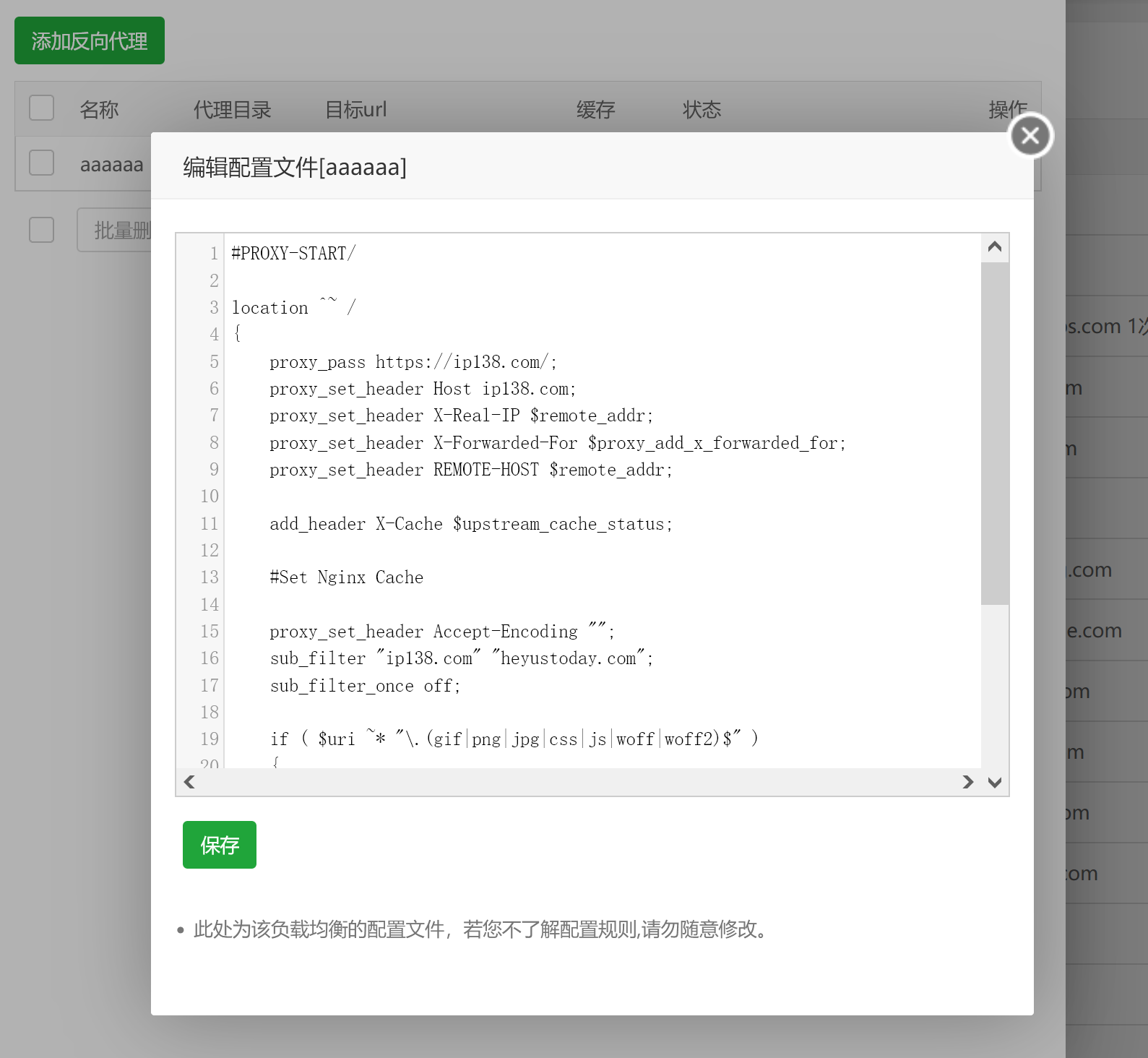1148x1058 pixels.
Task: Close the edit config file dialog
Action: [x=1030, y=136]
